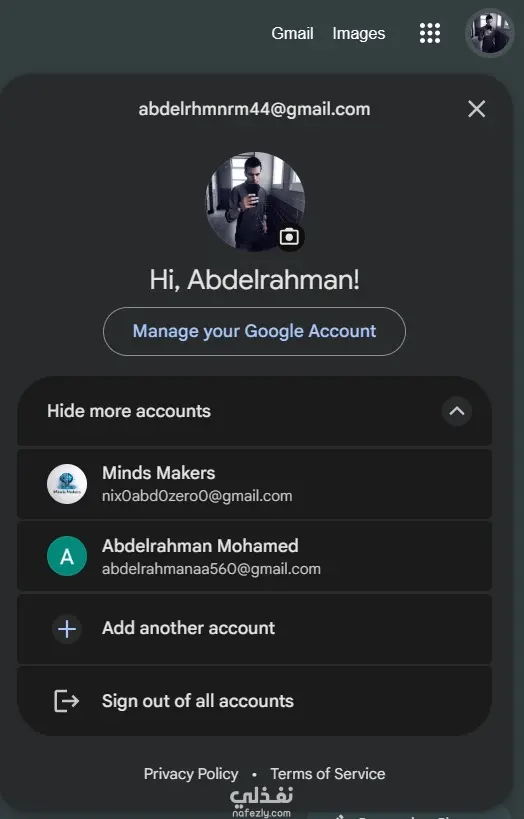
Task: Open Images link in header
Action: coord(359,33)
